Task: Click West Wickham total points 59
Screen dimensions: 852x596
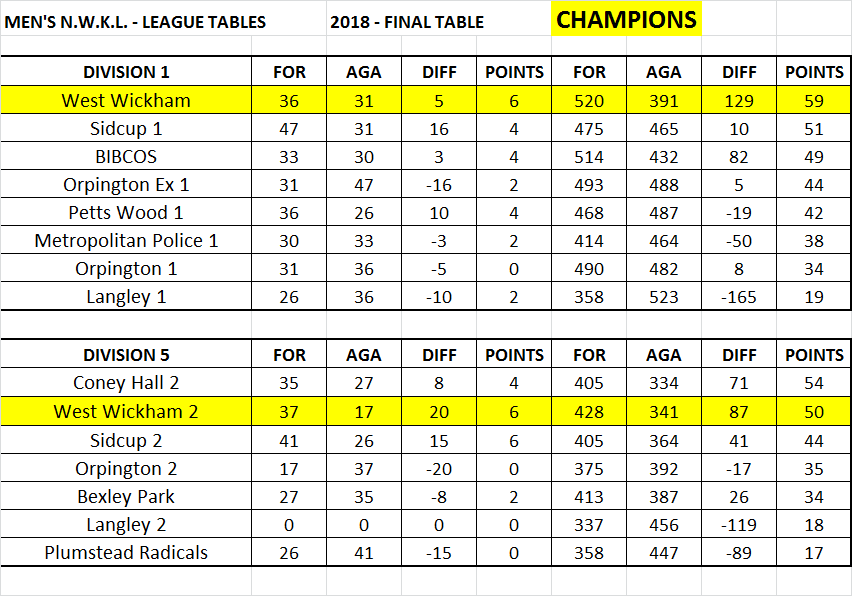Action: (814, 100)
